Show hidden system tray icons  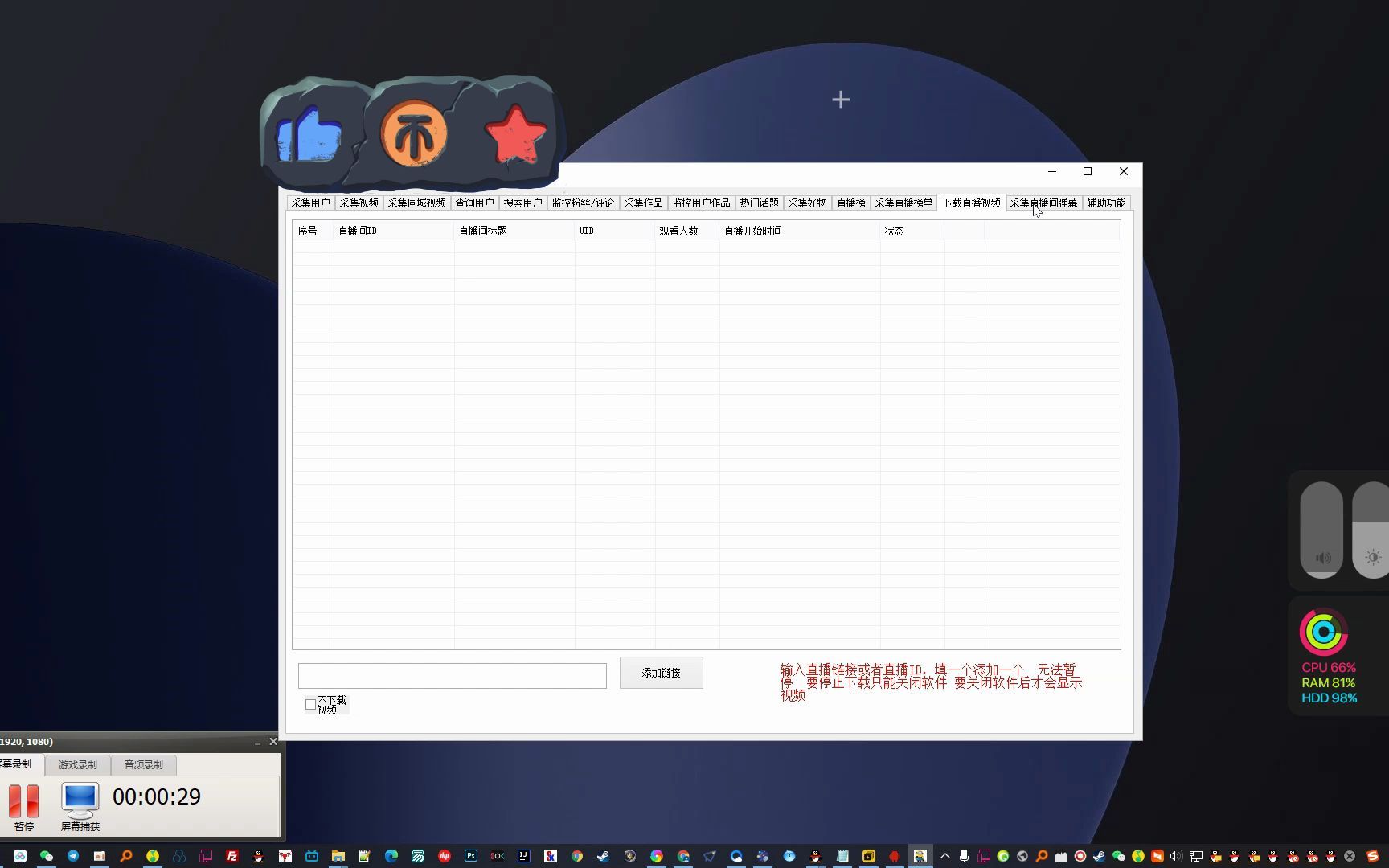coord(945,856)
